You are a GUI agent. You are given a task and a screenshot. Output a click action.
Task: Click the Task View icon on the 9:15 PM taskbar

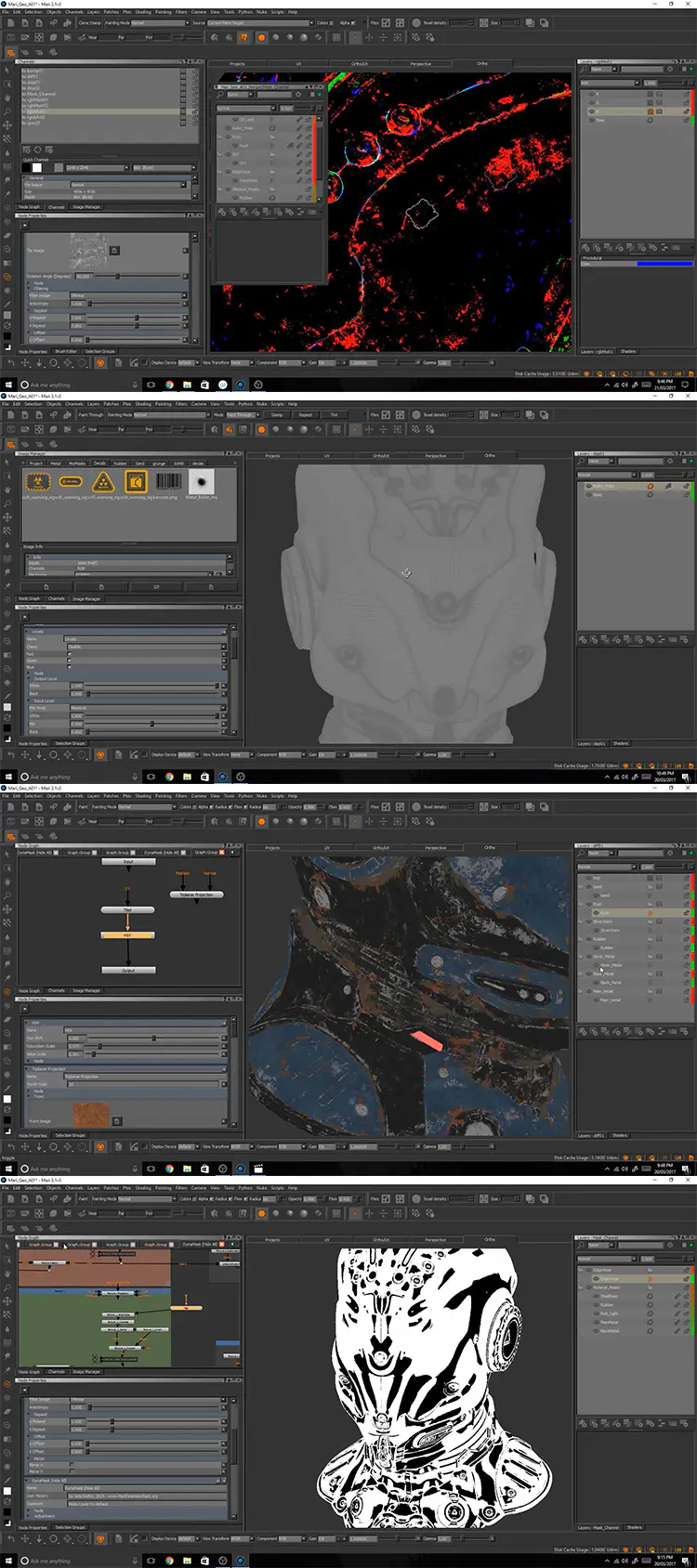[151, 1561]
